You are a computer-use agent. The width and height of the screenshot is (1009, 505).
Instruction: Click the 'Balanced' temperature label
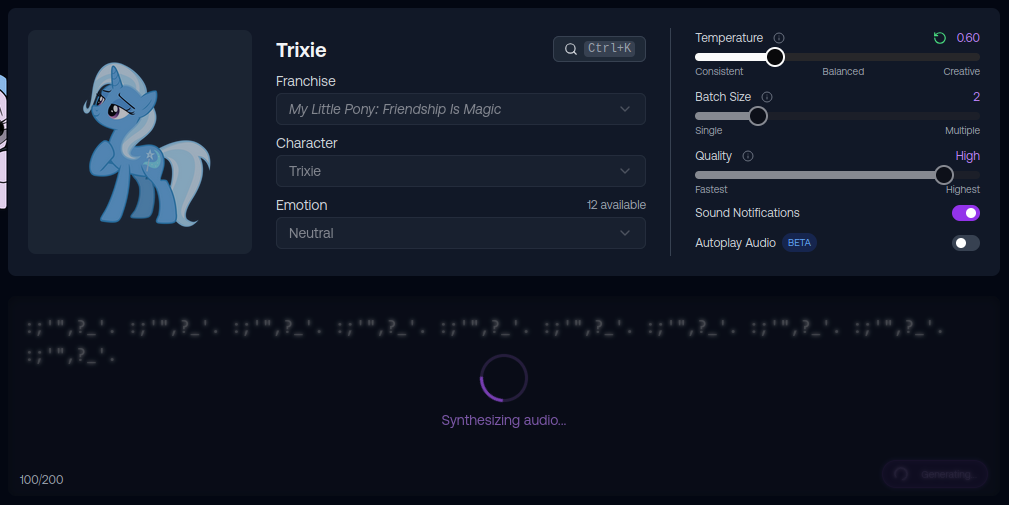[843, 71]
